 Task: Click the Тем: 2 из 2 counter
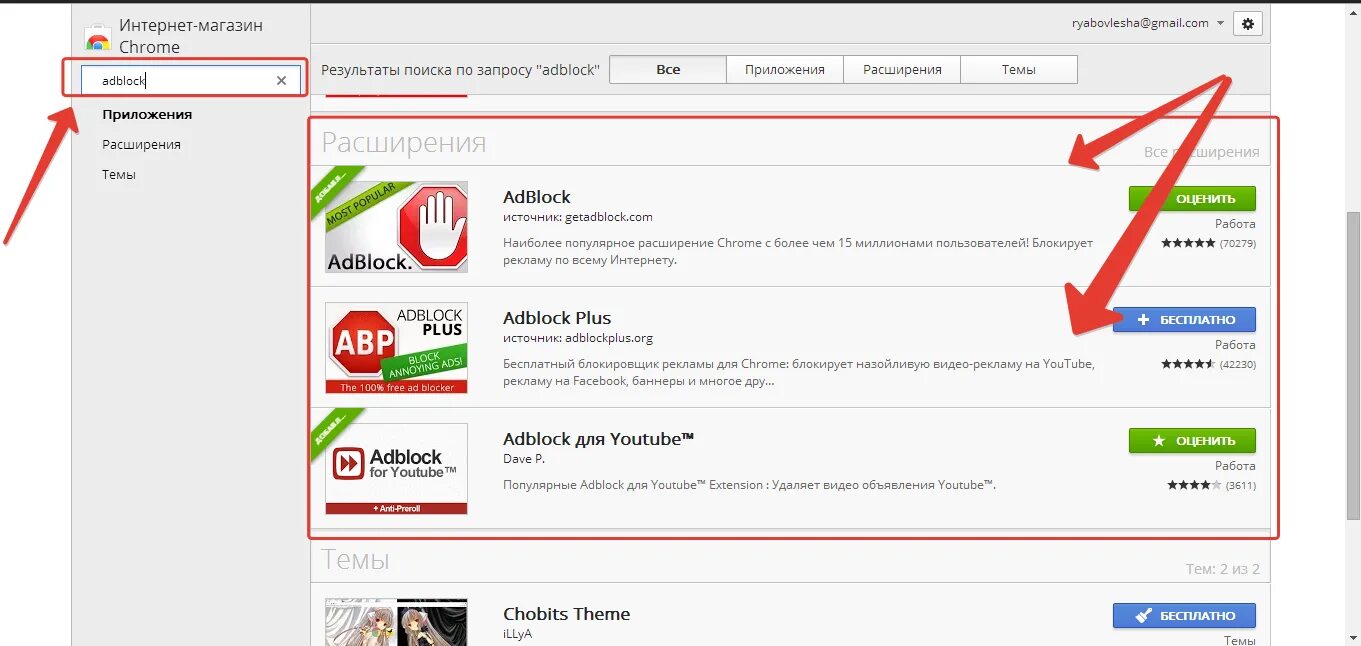(1222, 569)
